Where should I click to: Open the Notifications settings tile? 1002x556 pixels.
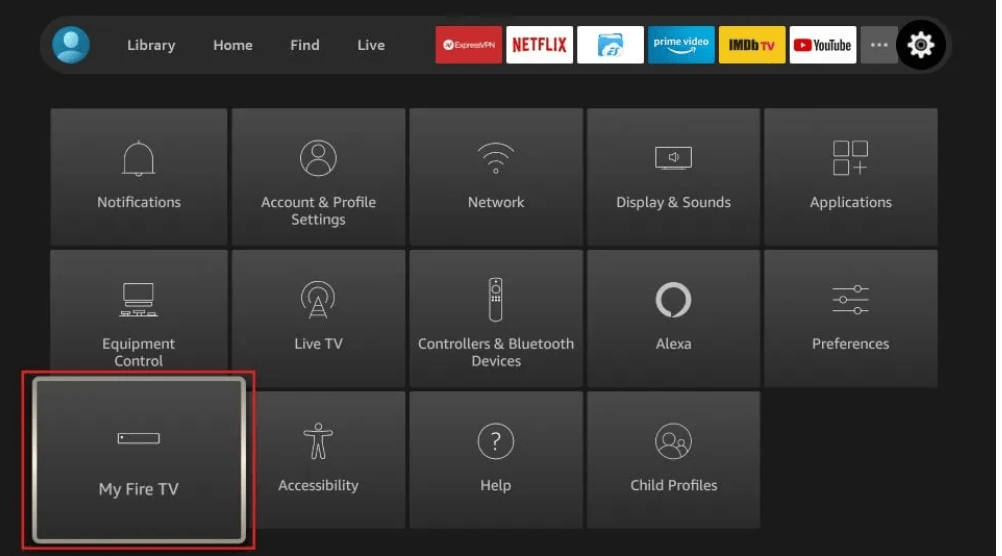(139, 177)
